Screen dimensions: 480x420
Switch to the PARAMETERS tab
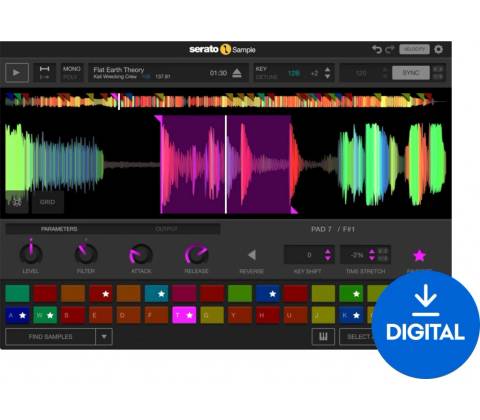click(x=59, y=229)
